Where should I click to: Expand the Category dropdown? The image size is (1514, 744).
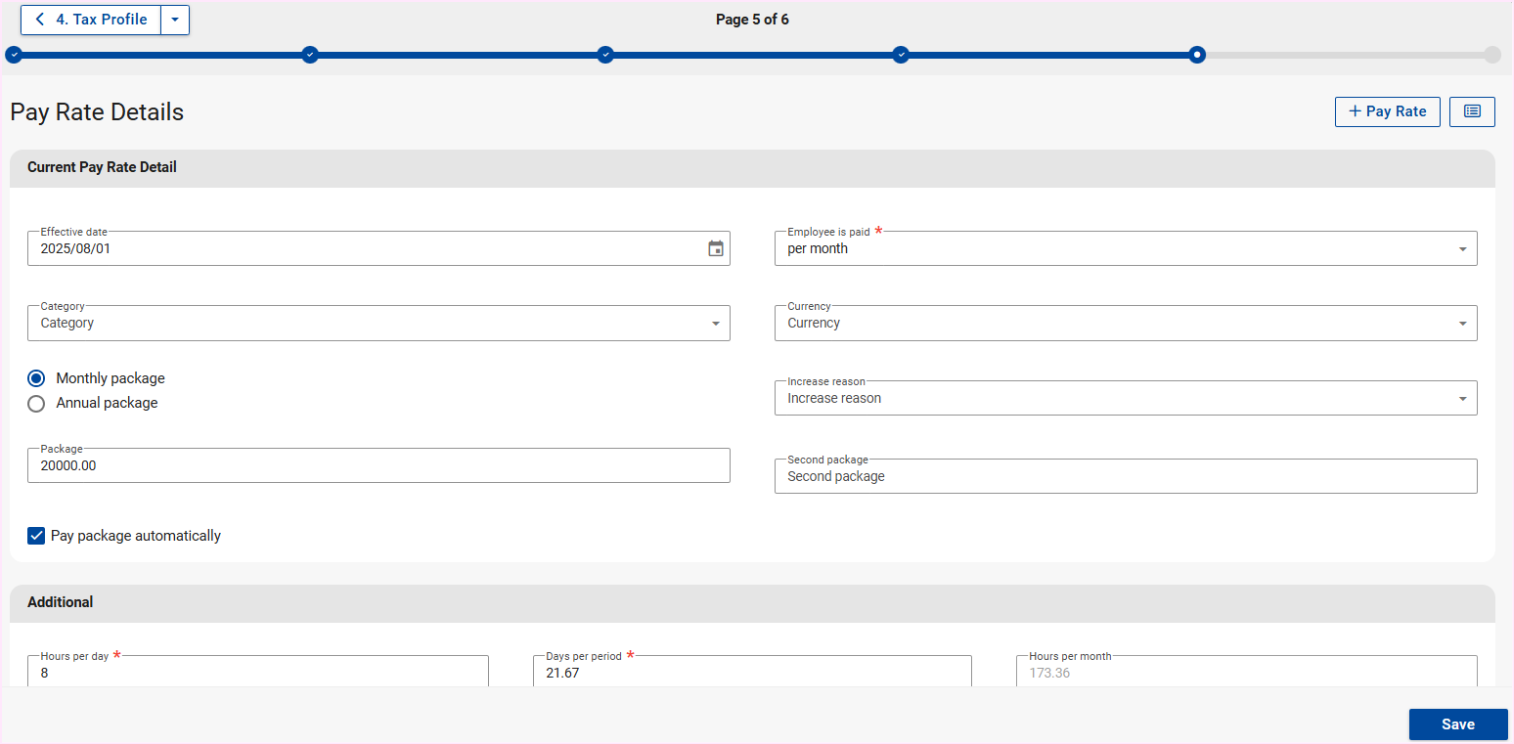(x=378, y=323)
